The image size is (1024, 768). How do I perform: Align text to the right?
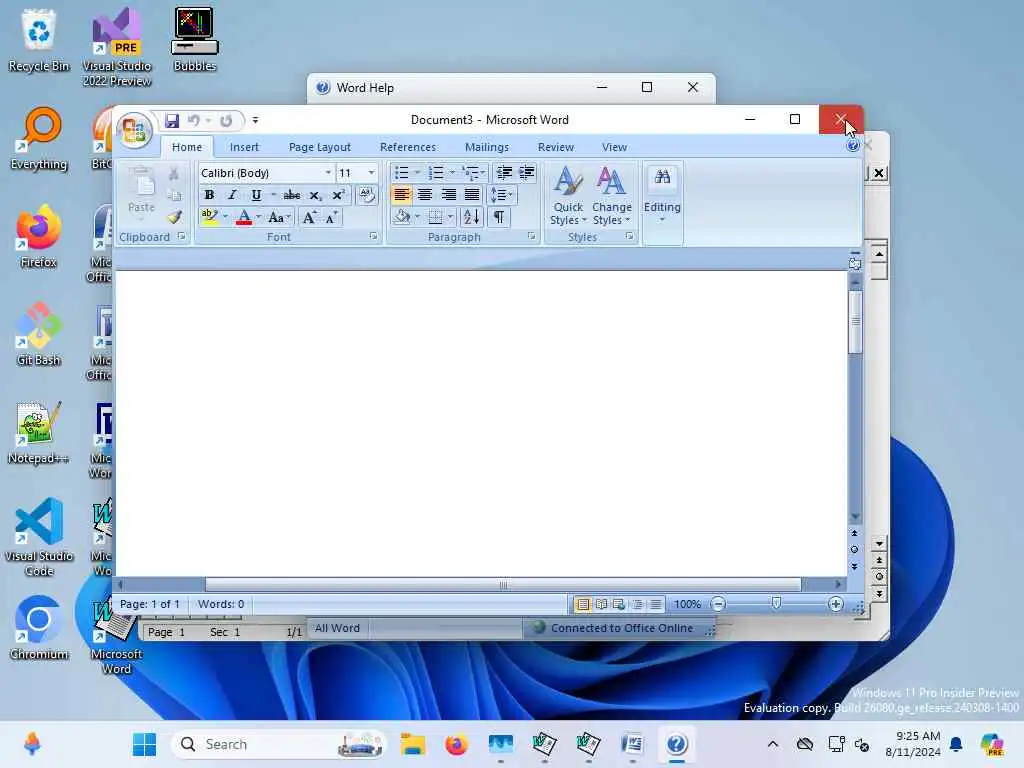tap(448, 195)
